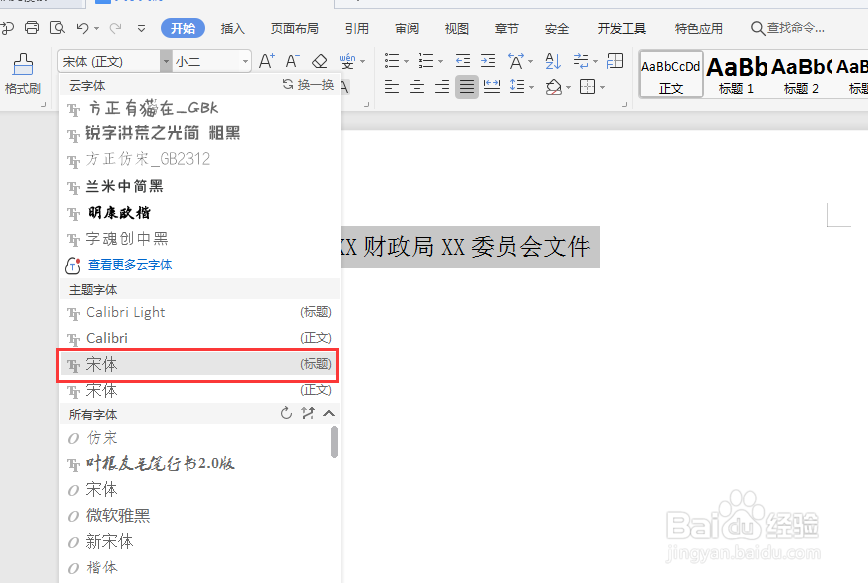Choose font 兰米中简黑
868x583 pixels.
tap(200, 187)
